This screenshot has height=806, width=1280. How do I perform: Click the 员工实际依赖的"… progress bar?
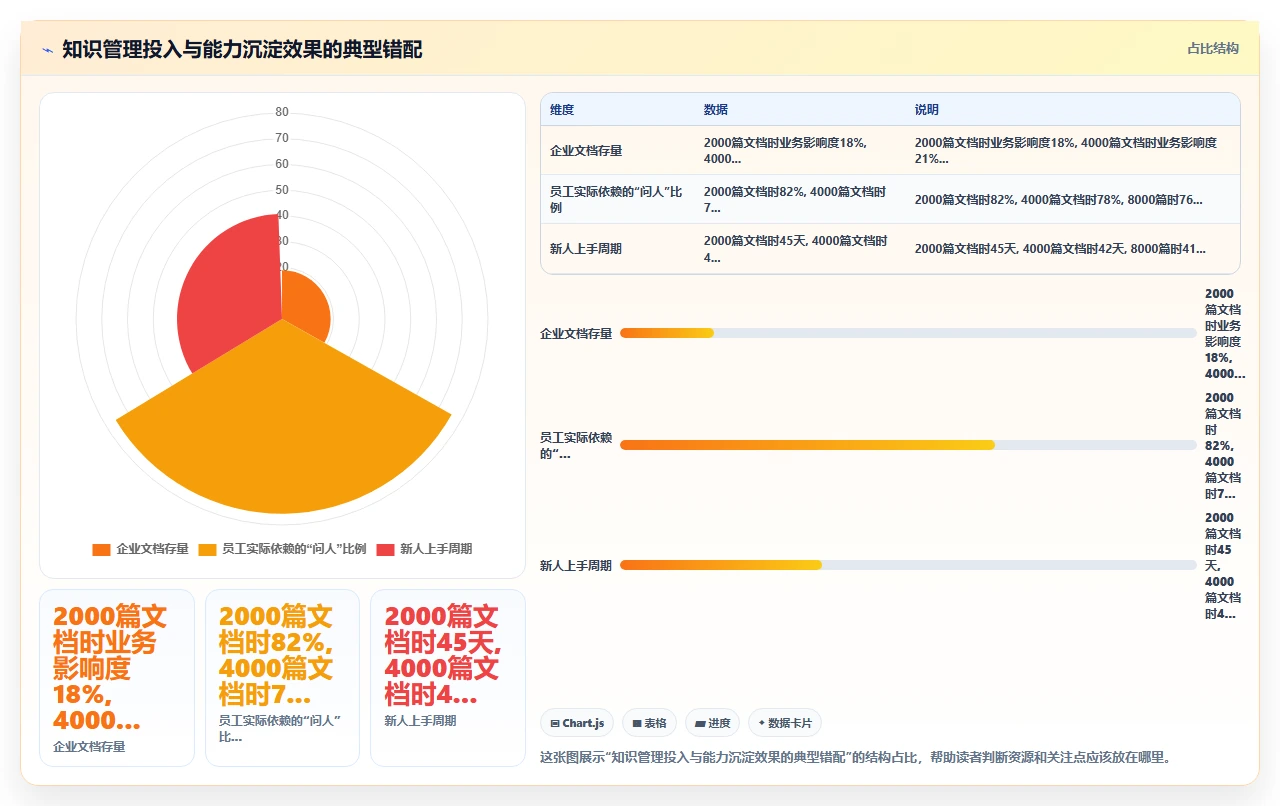click(908, 445)
